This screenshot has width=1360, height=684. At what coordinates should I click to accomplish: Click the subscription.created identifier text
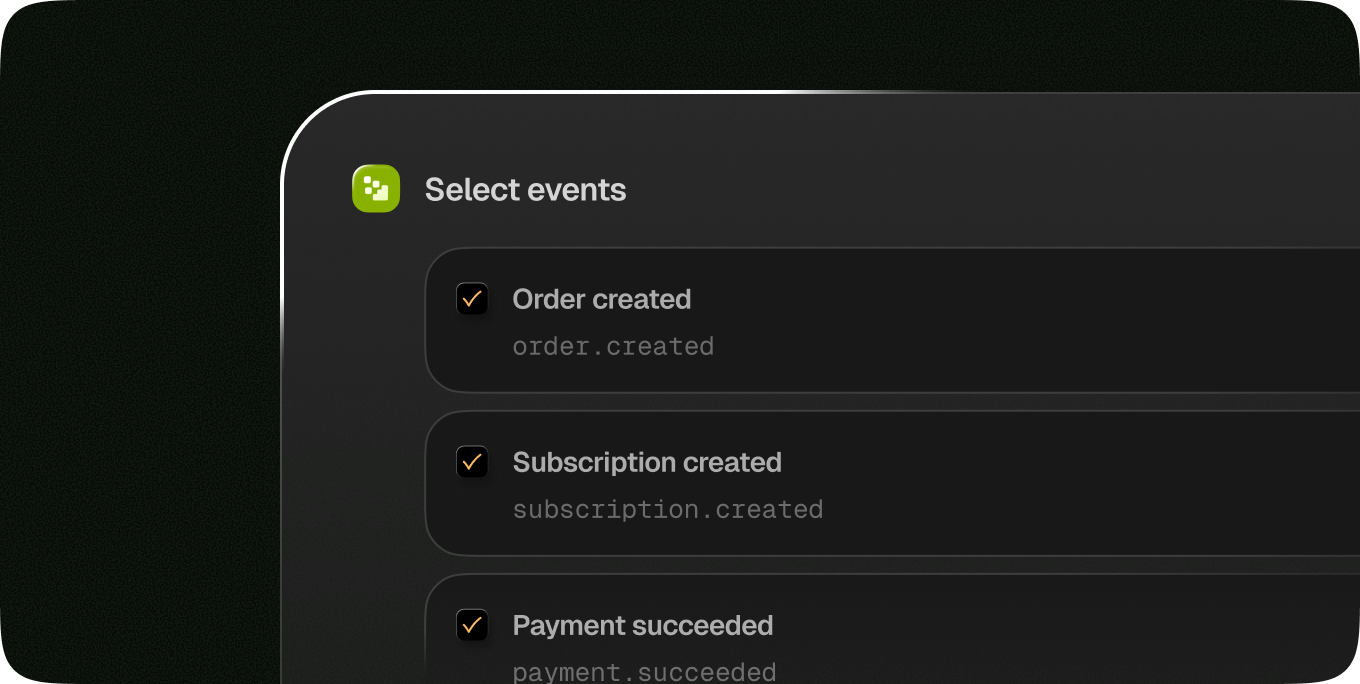668,509
